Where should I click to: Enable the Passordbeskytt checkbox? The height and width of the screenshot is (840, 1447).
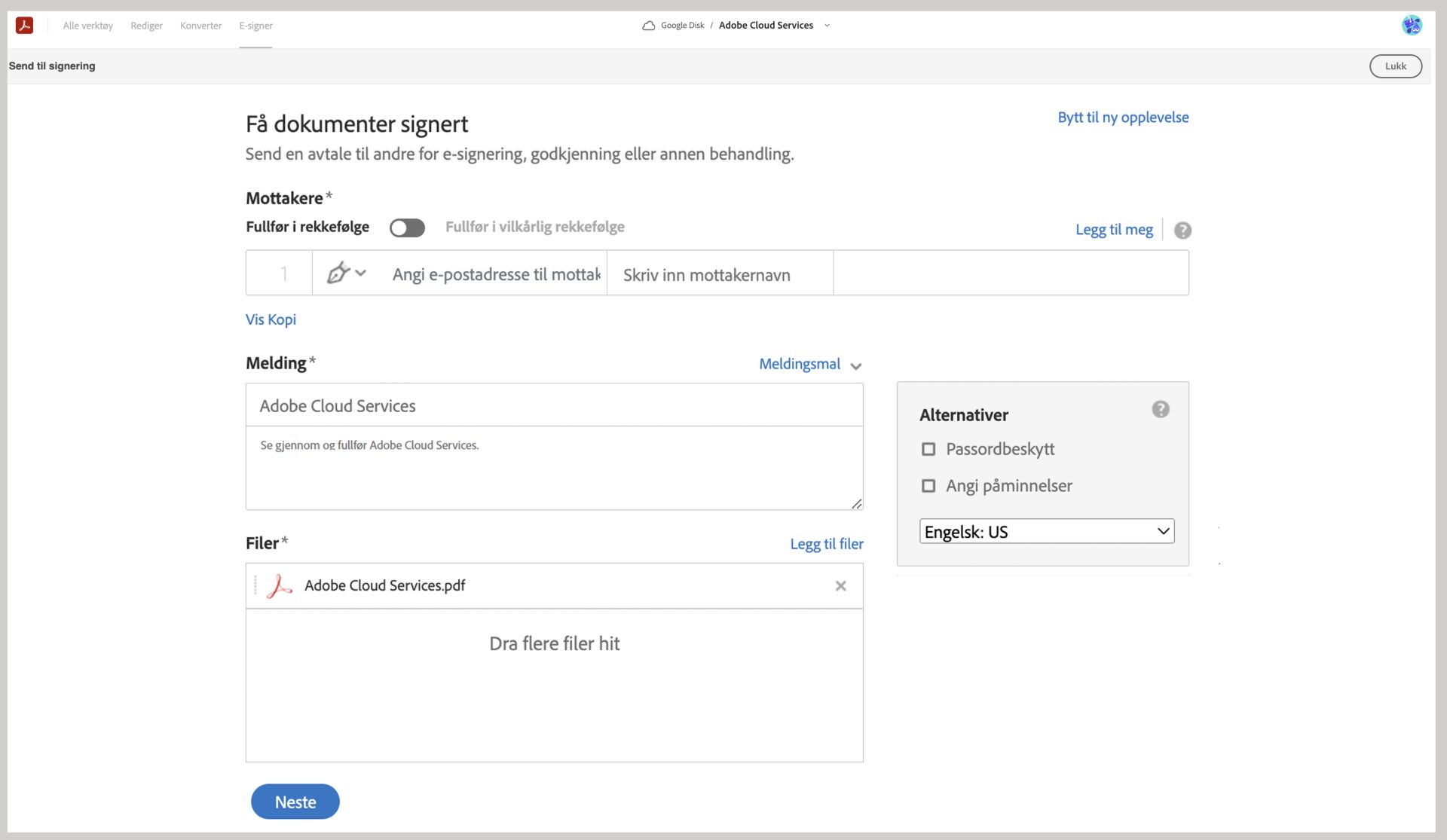pos(928,449)
